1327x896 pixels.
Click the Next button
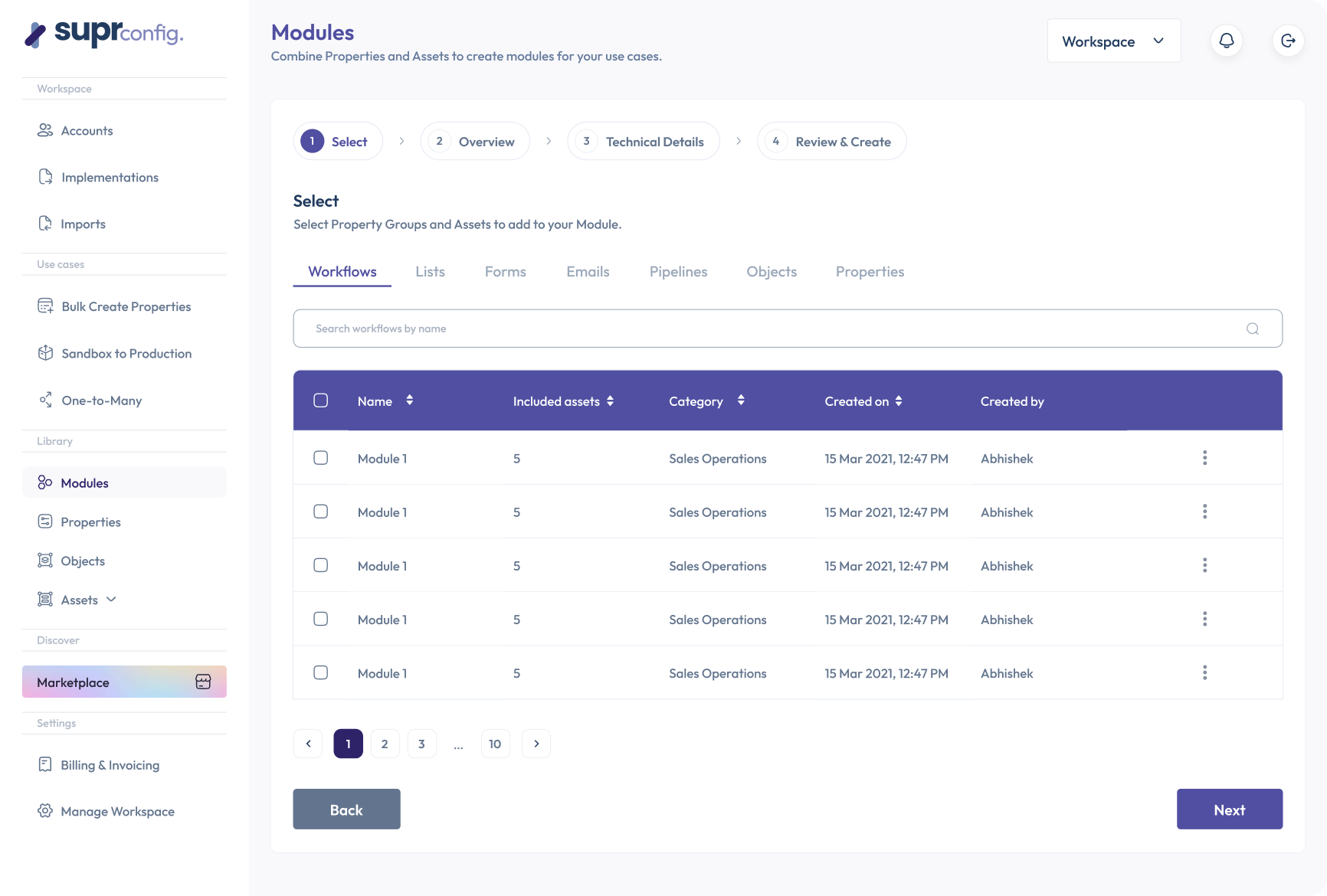tap(1229, 809)
